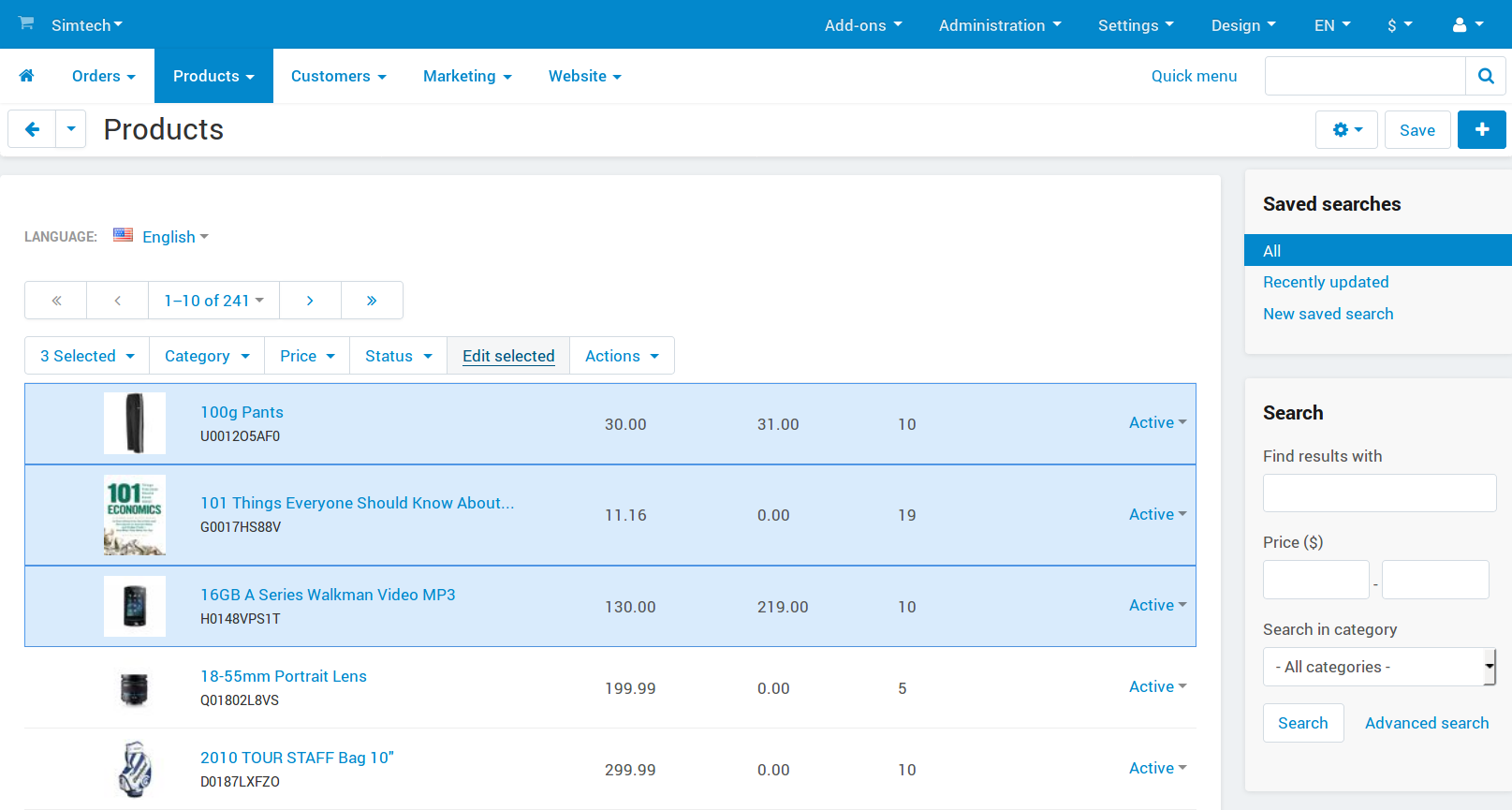
Task: Click the Save button
Action: coord(1417,130)
